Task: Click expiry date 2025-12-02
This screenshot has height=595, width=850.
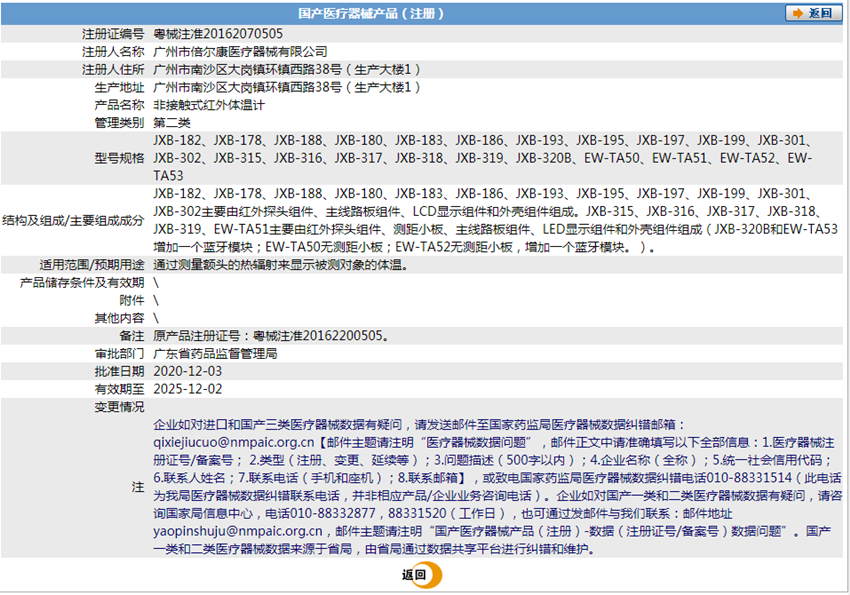Action: [x=188, y=389]
